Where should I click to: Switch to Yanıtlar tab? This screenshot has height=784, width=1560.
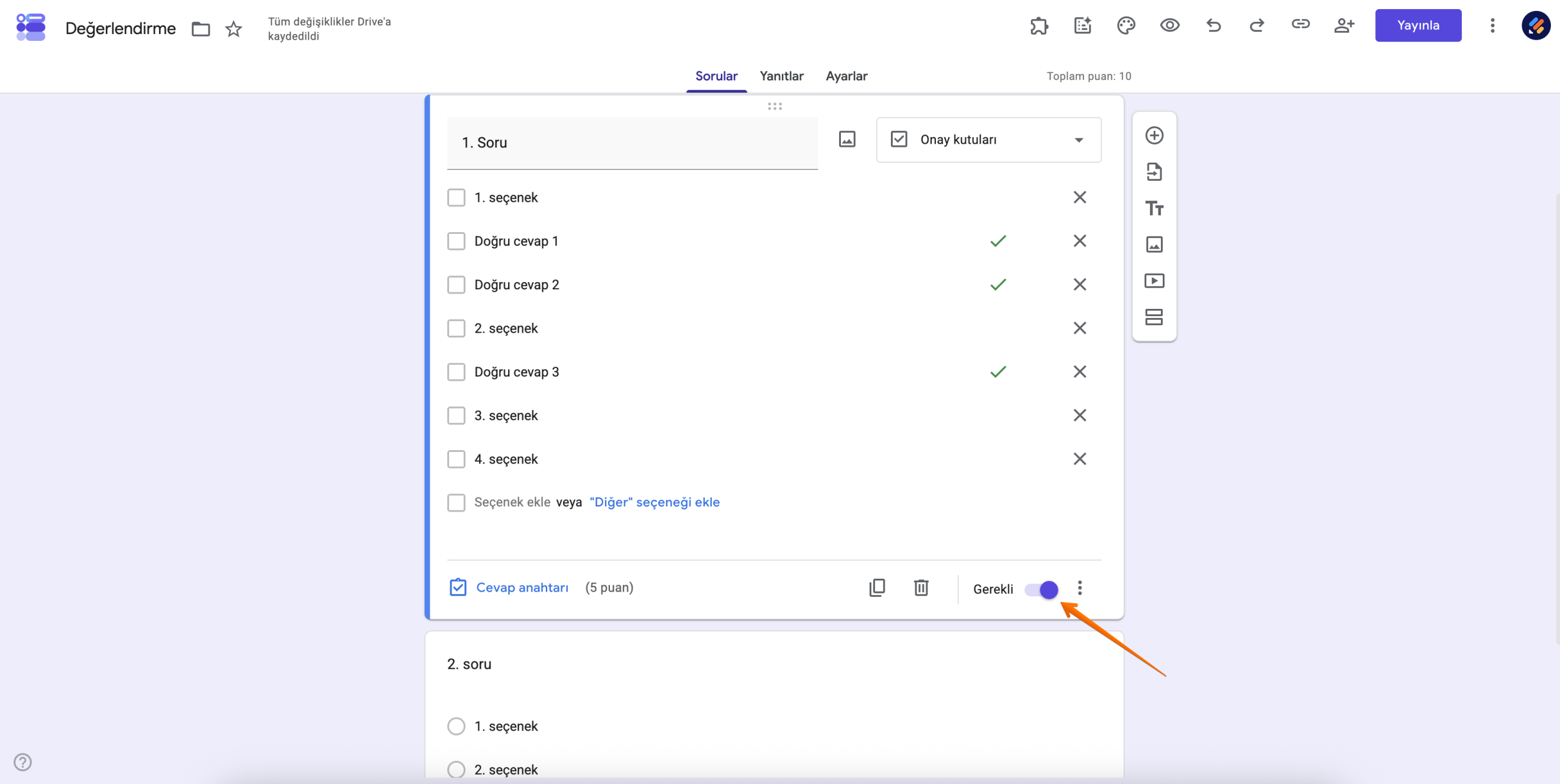tap(781, 76)
